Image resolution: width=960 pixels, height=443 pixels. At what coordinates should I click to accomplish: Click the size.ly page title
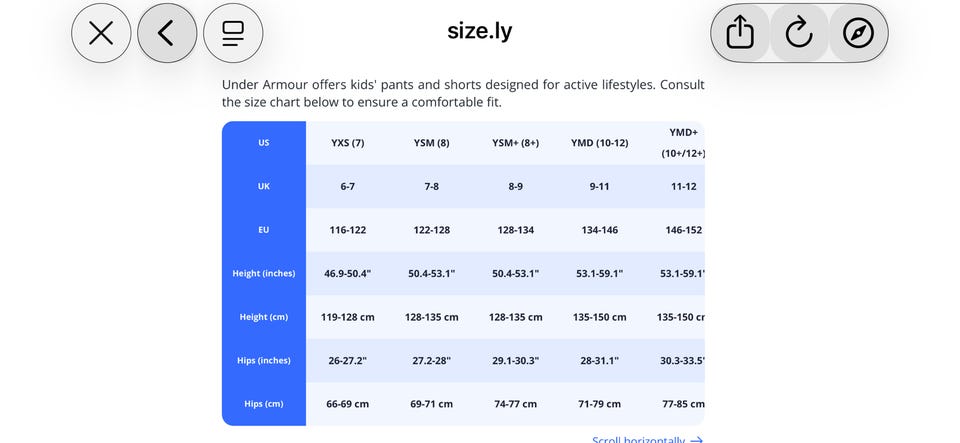(x=479, y=31)
